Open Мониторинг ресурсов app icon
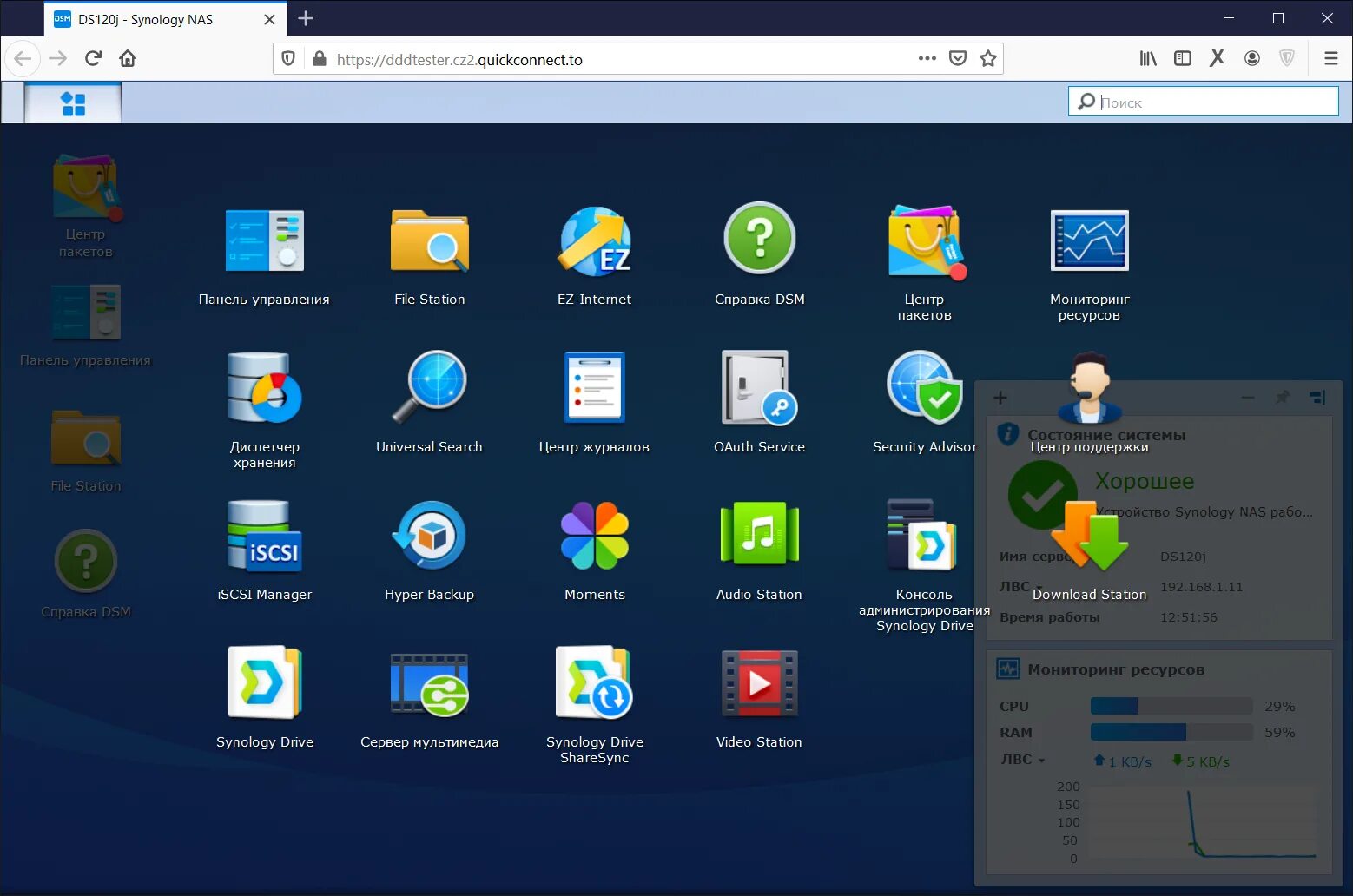Image resolution: width=1353 pixels, height=896 pixels. pos(1089,240)
